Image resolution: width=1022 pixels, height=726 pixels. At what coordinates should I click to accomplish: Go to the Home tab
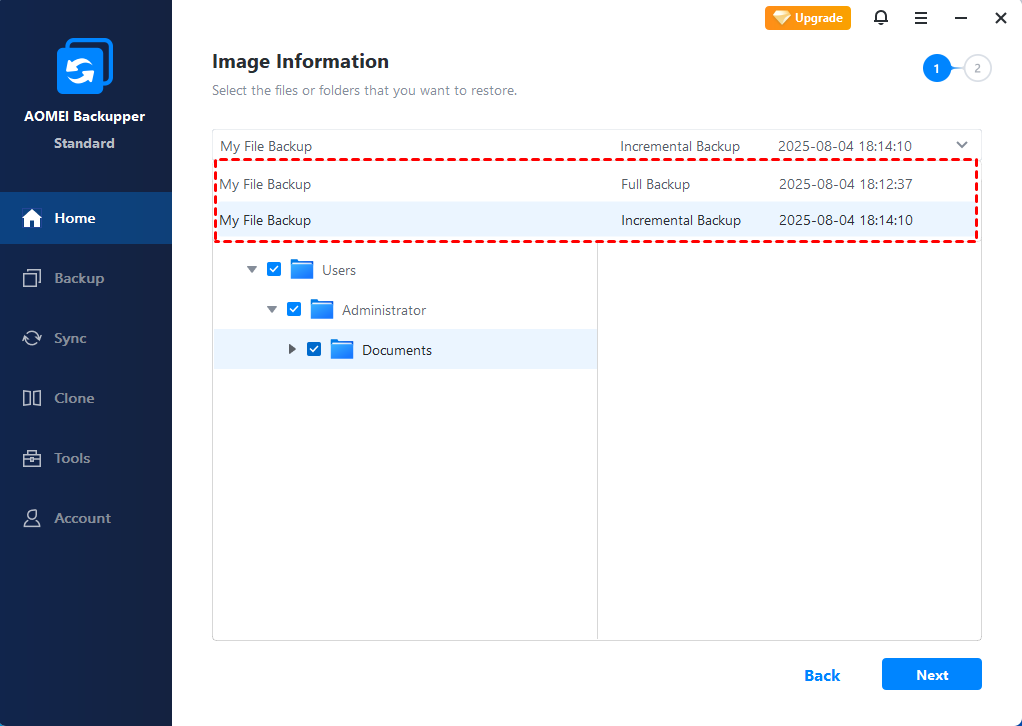(74, 218)
